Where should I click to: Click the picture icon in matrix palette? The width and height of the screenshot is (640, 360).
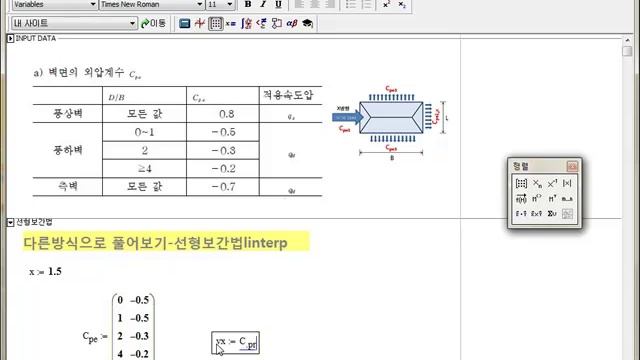click(x=567, y=213)
